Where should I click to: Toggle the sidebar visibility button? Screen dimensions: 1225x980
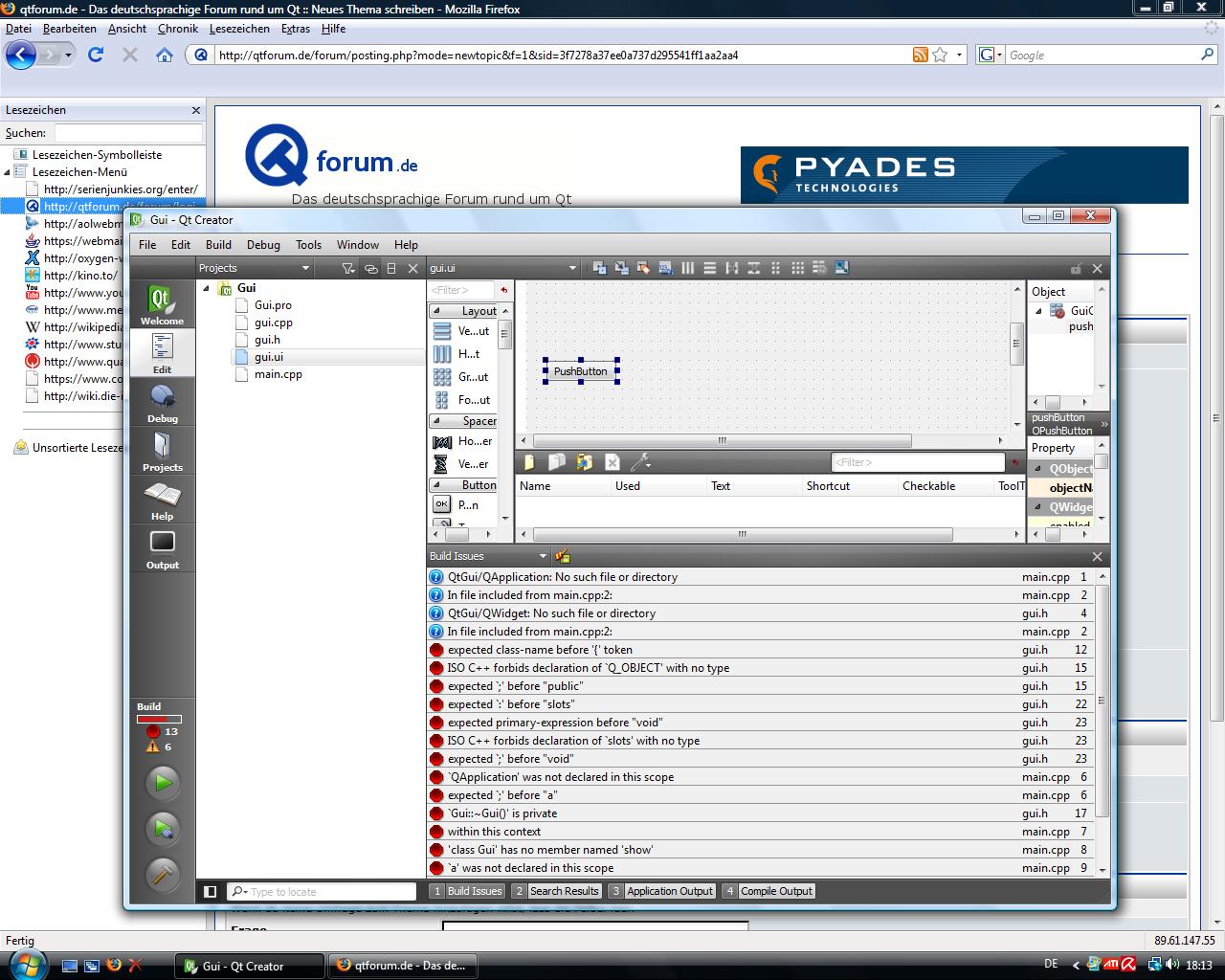pos(211,891)
